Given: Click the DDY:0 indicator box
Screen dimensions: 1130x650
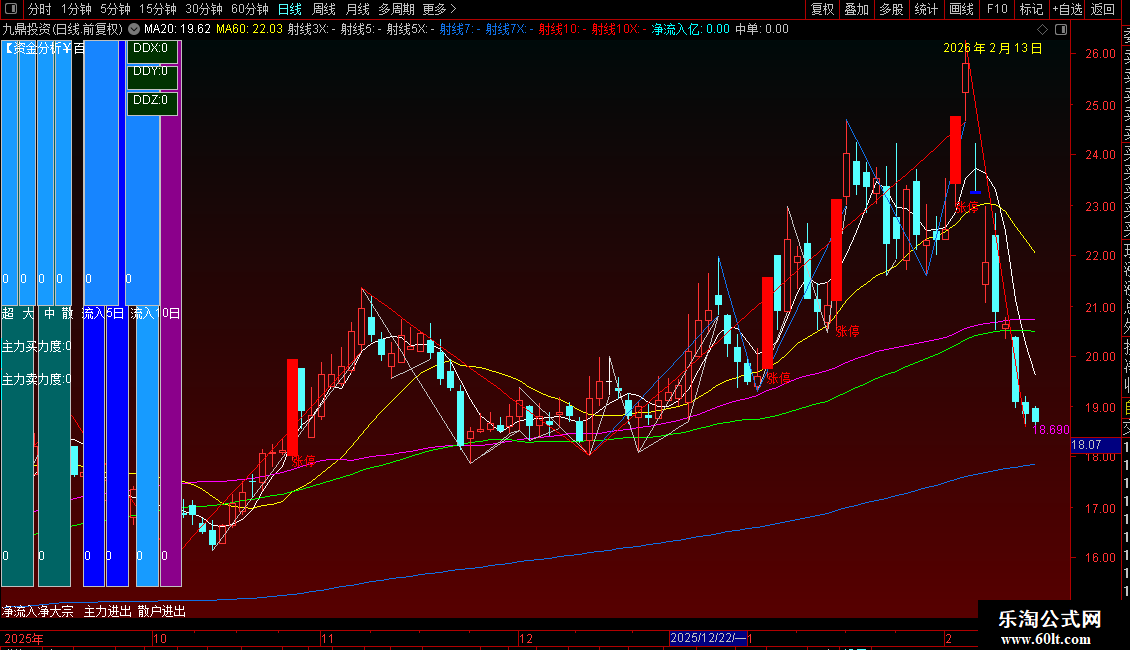Looking at the screenshot, I should pyautogui.click(x=152, y=76).
